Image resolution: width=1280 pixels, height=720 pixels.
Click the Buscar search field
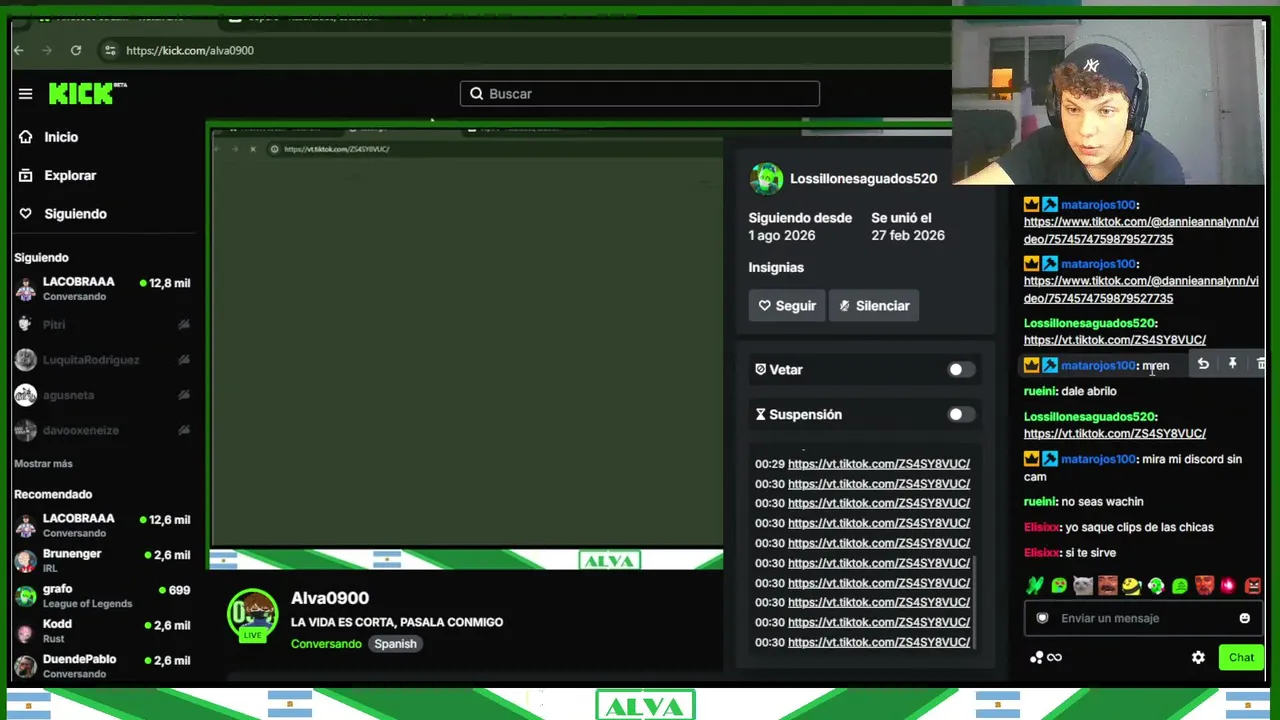click(x=640, y=94)
